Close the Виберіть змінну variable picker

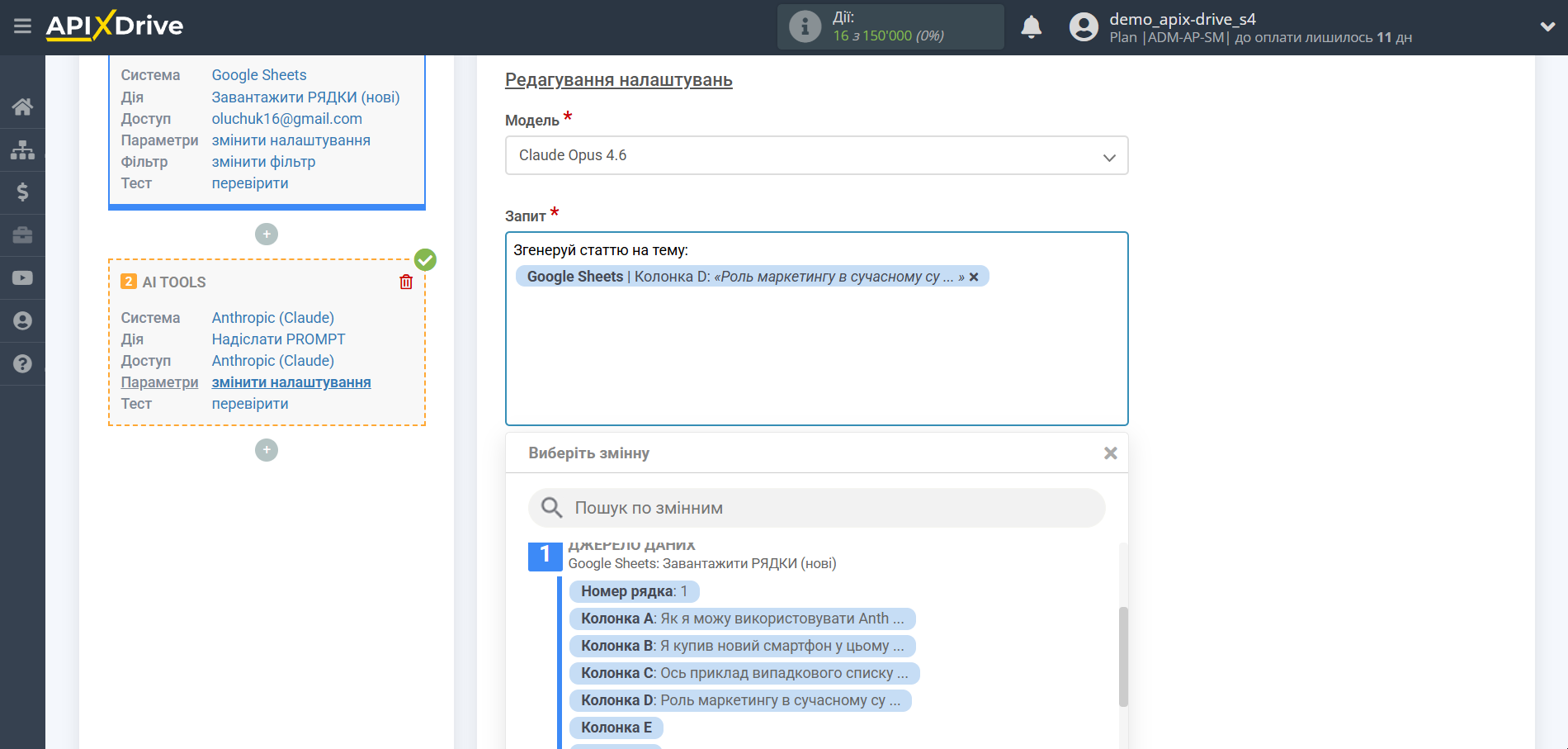(x=1110, y=453)
